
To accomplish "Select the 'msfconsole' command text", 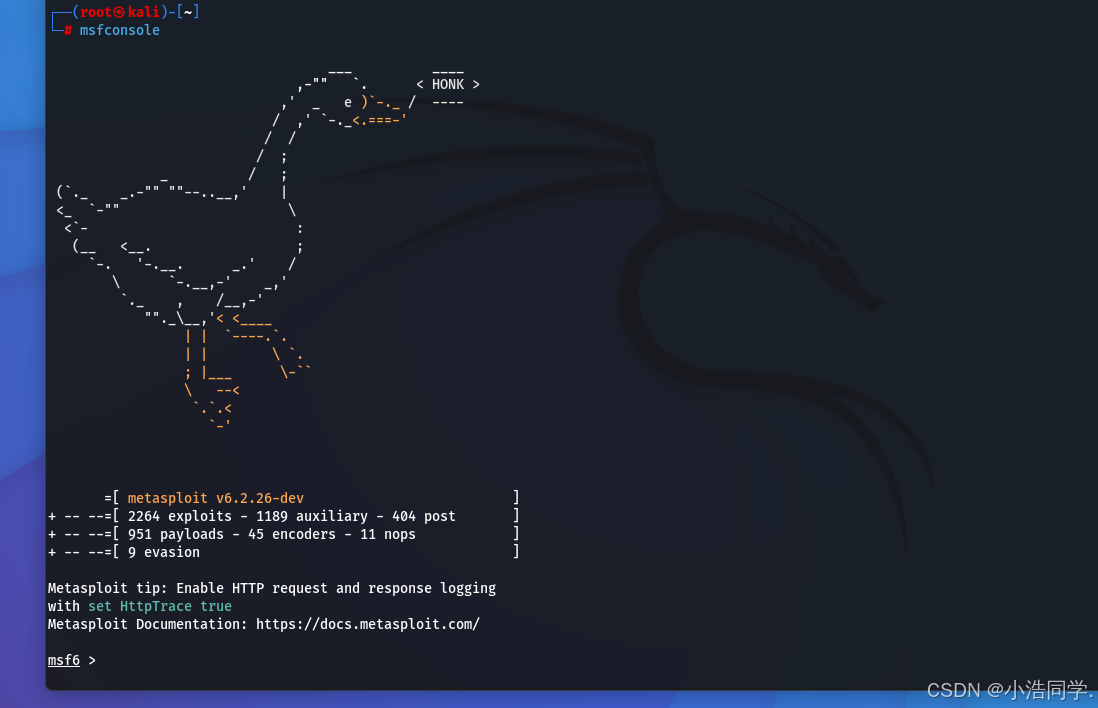I will [120, 30].
